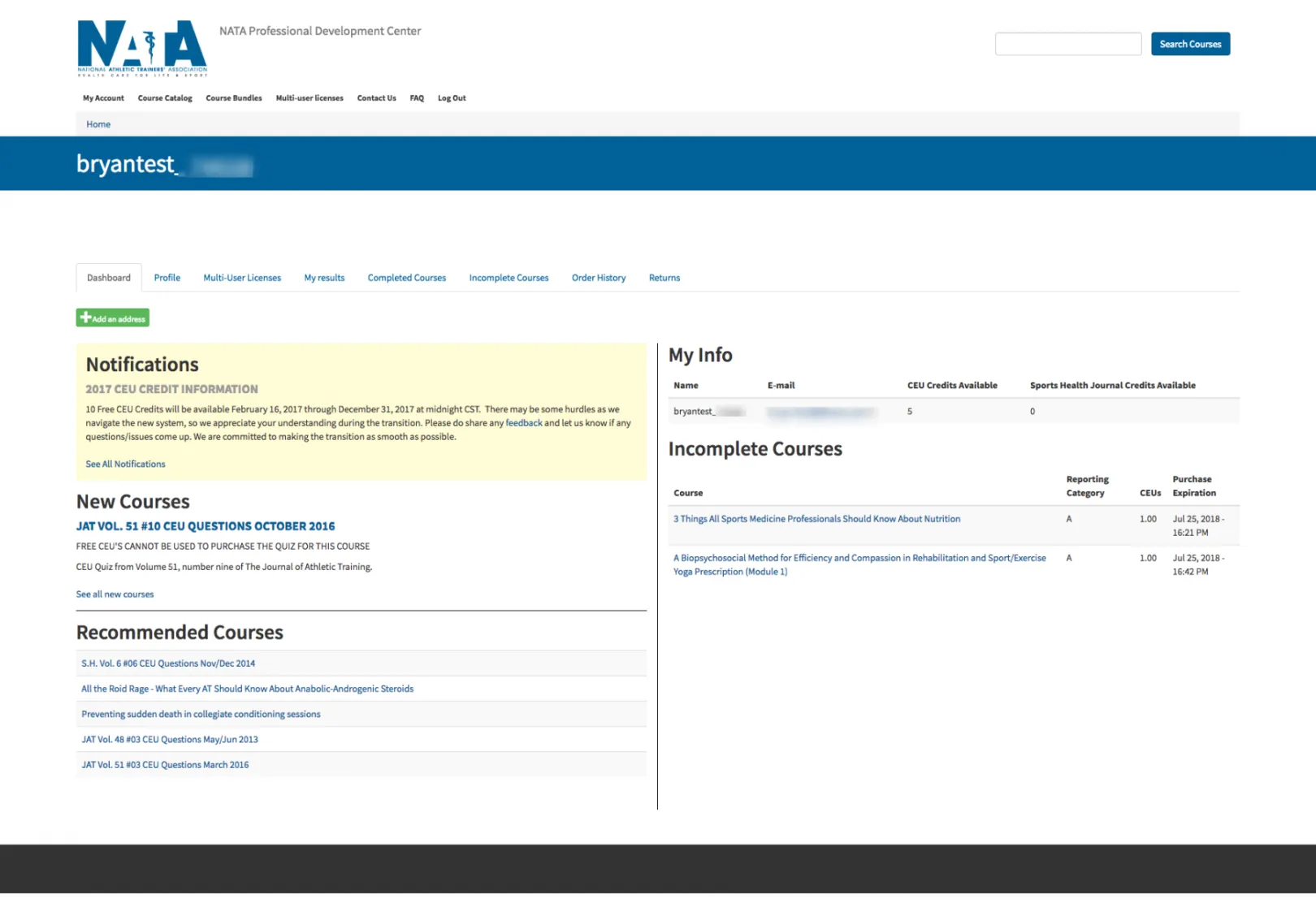Open JAT Vol. 51 #03 CEU Questions March 2016
Screen dimensions: 1316x907
click(165, 765)
